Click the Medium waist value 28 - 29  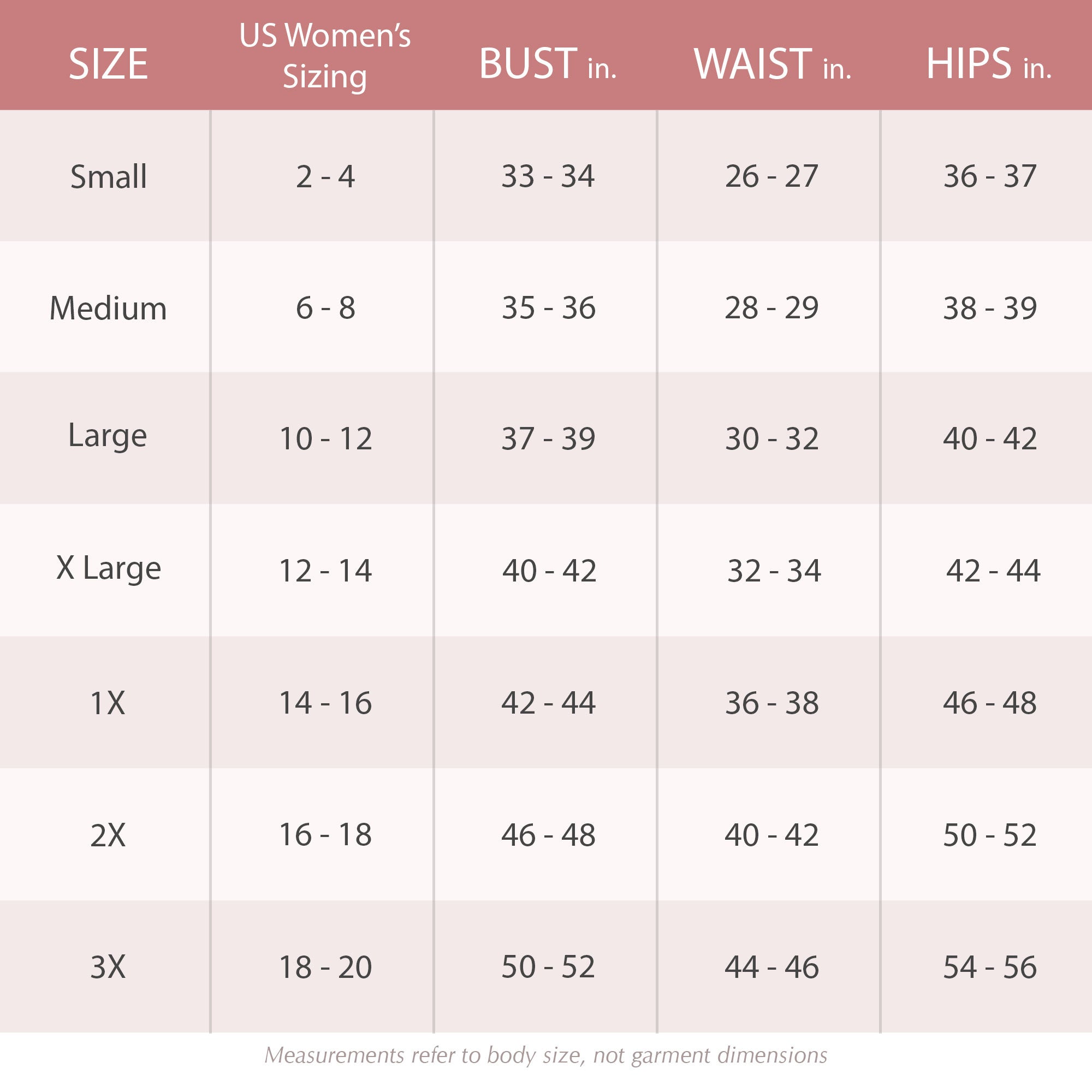771,308
